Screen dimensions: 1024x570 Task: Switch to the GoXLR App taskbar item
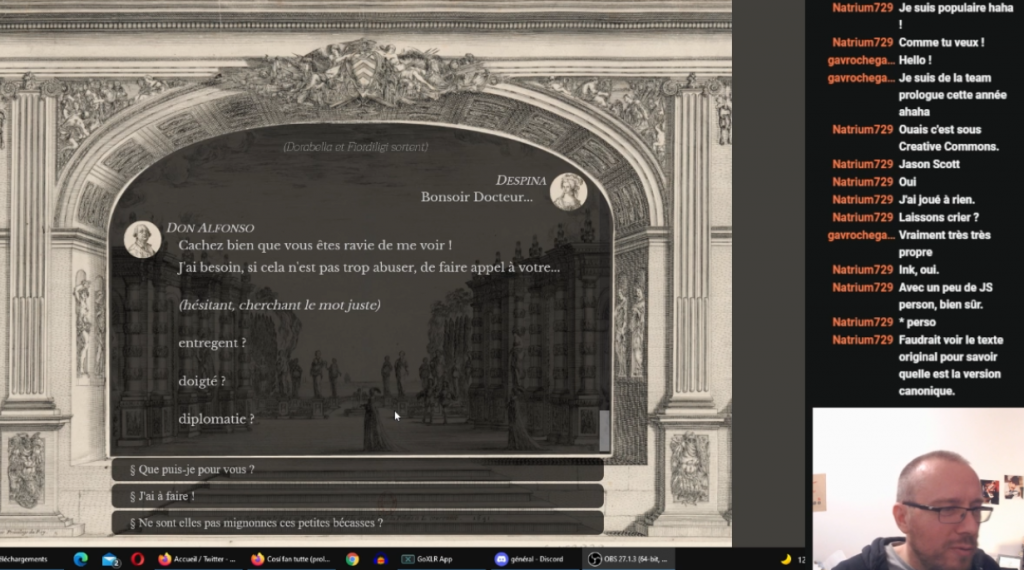pos(427,559)
